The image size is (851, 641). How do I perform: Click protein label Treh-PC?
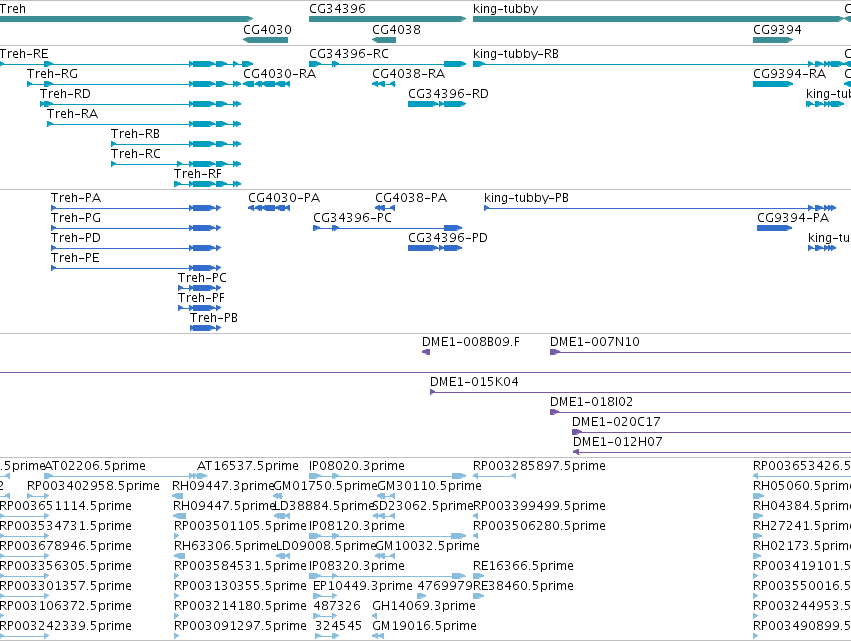(202, 278)
